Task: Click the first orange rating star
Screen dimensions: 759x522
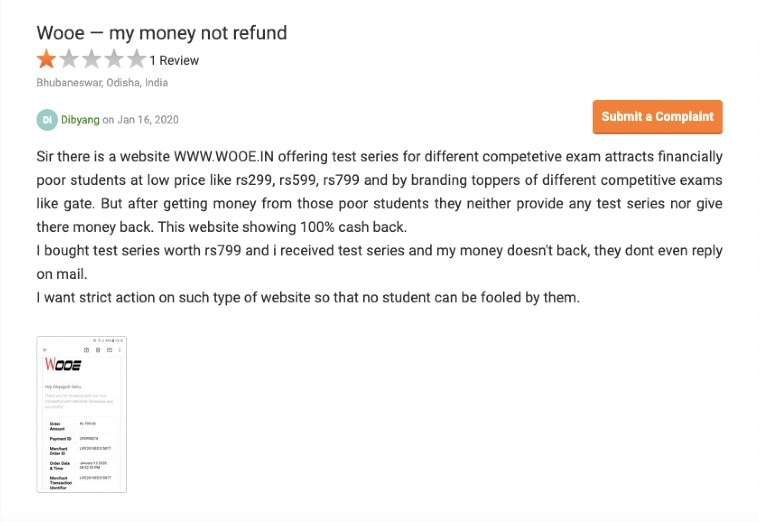Action: tap(46, 59)
